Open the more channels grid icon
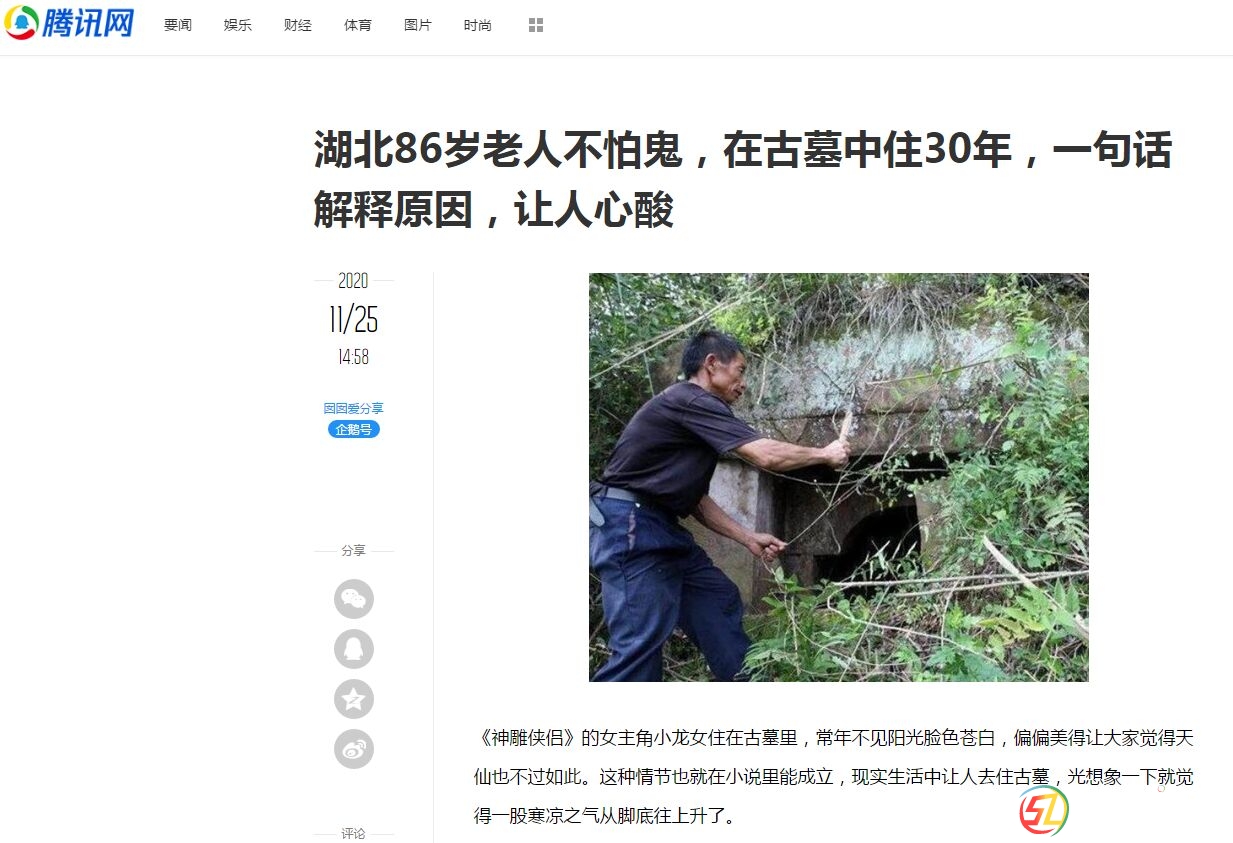The width and height of the screenshot is (1233, 843). tap(536, 25)
